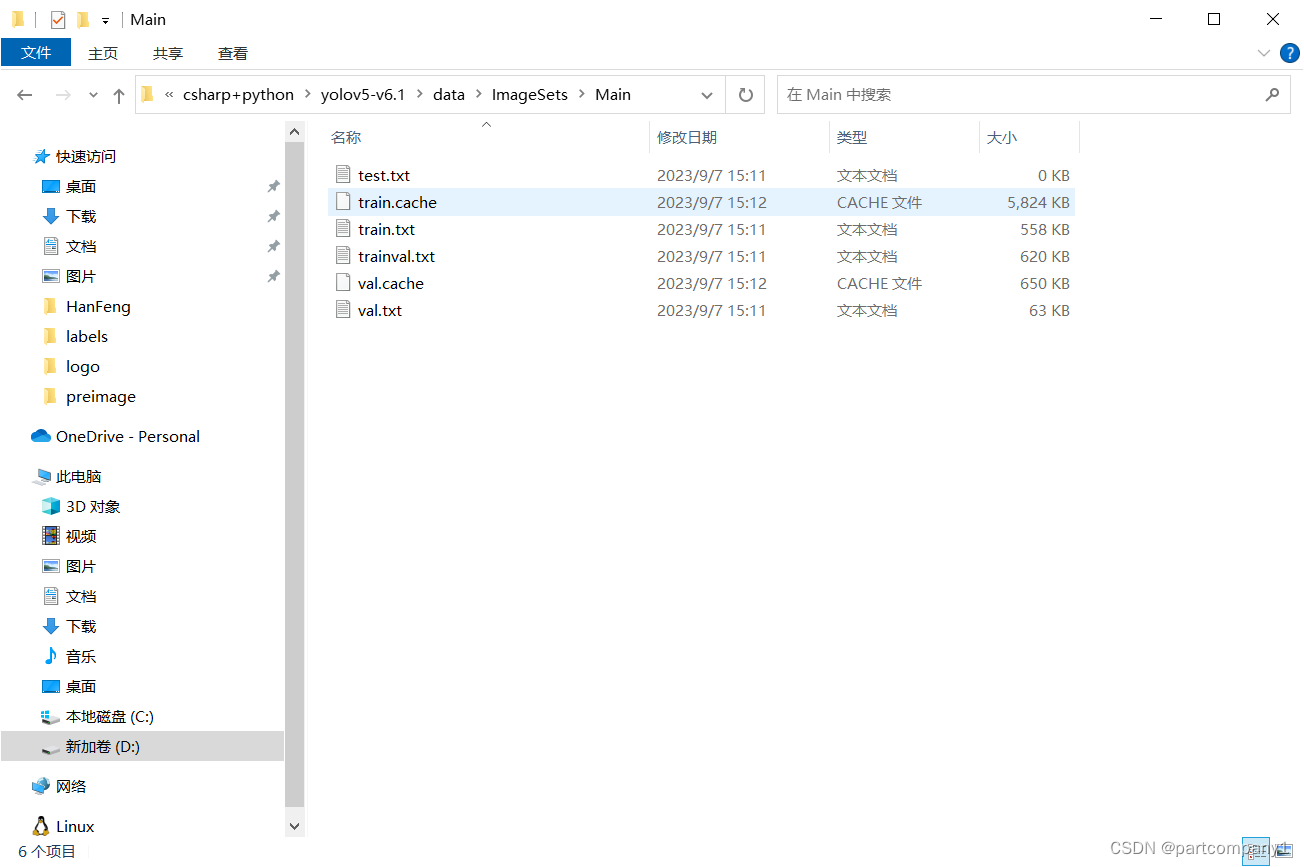Click the search magnifier icon
The height and width of the screenshot is (867, 1304).
[x=1272, y=95]
